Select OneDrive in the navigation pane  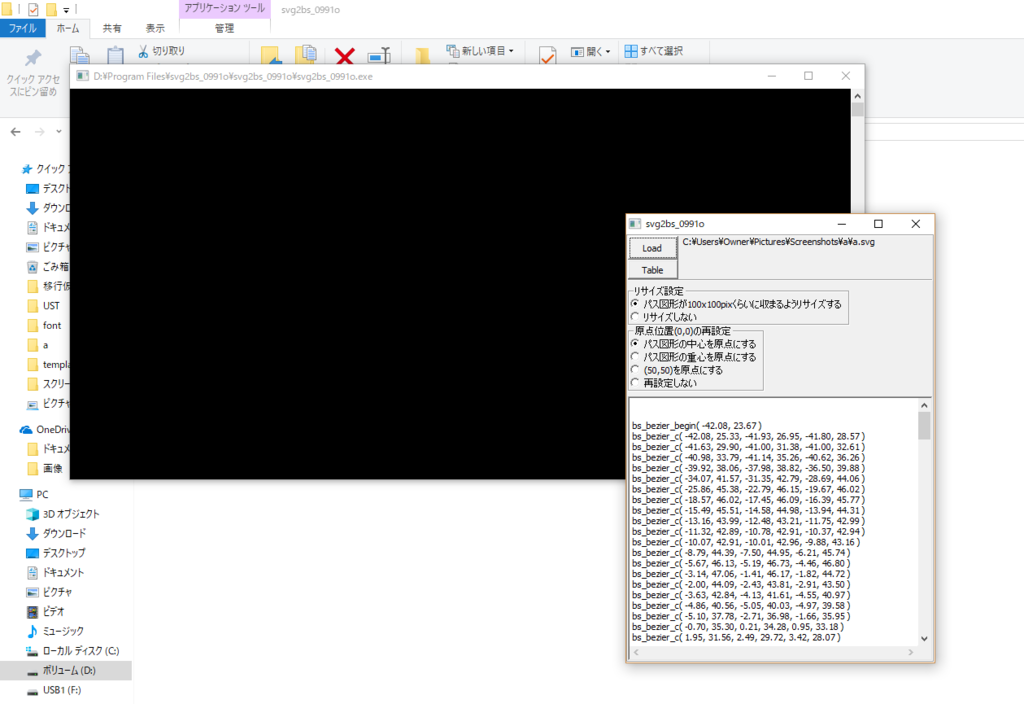click(x=44, y=429)
